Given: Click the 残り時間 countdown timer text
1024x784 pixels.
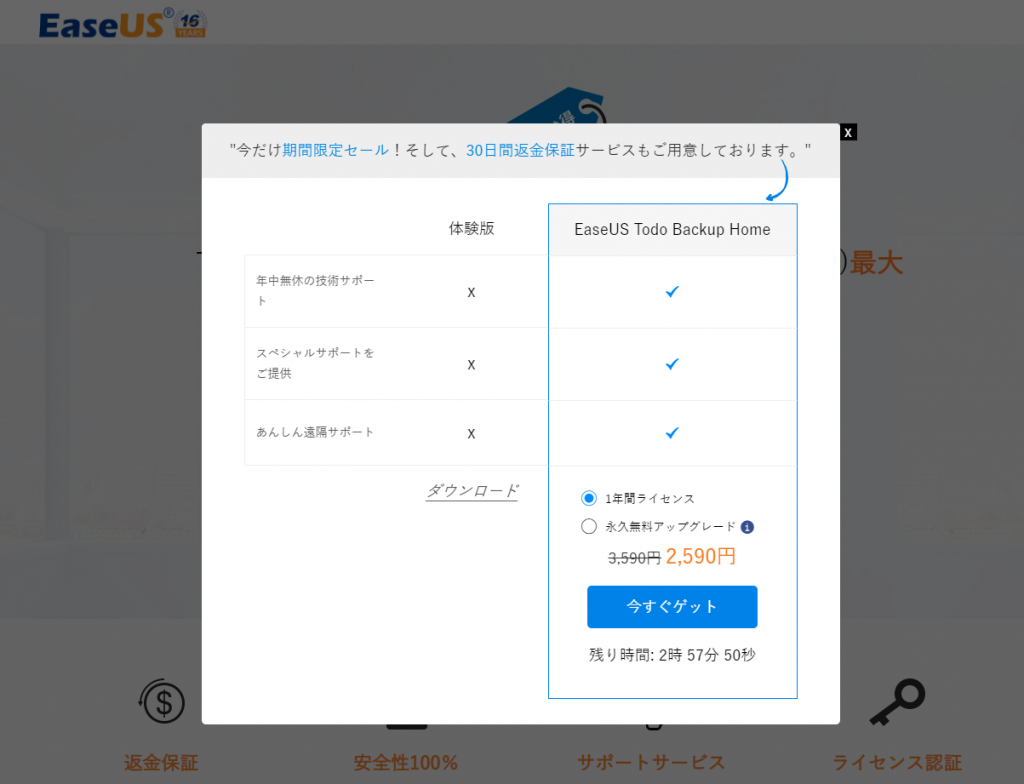Looking at the screenshot, I should 672,655.
